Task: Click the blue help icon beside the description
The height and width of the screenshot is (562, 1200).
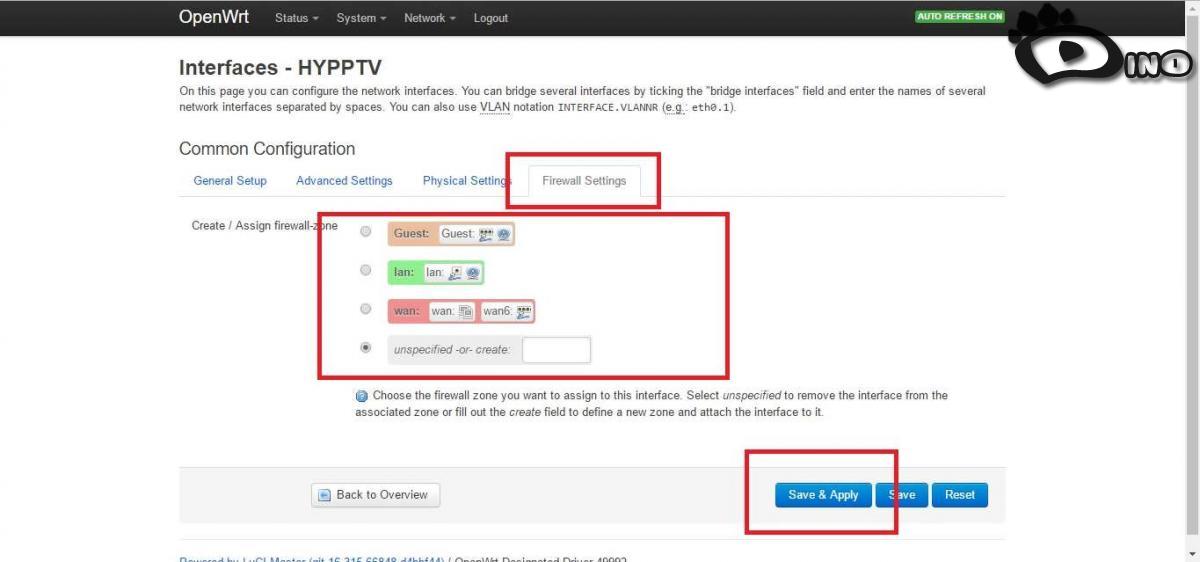Action: (362, 396)
